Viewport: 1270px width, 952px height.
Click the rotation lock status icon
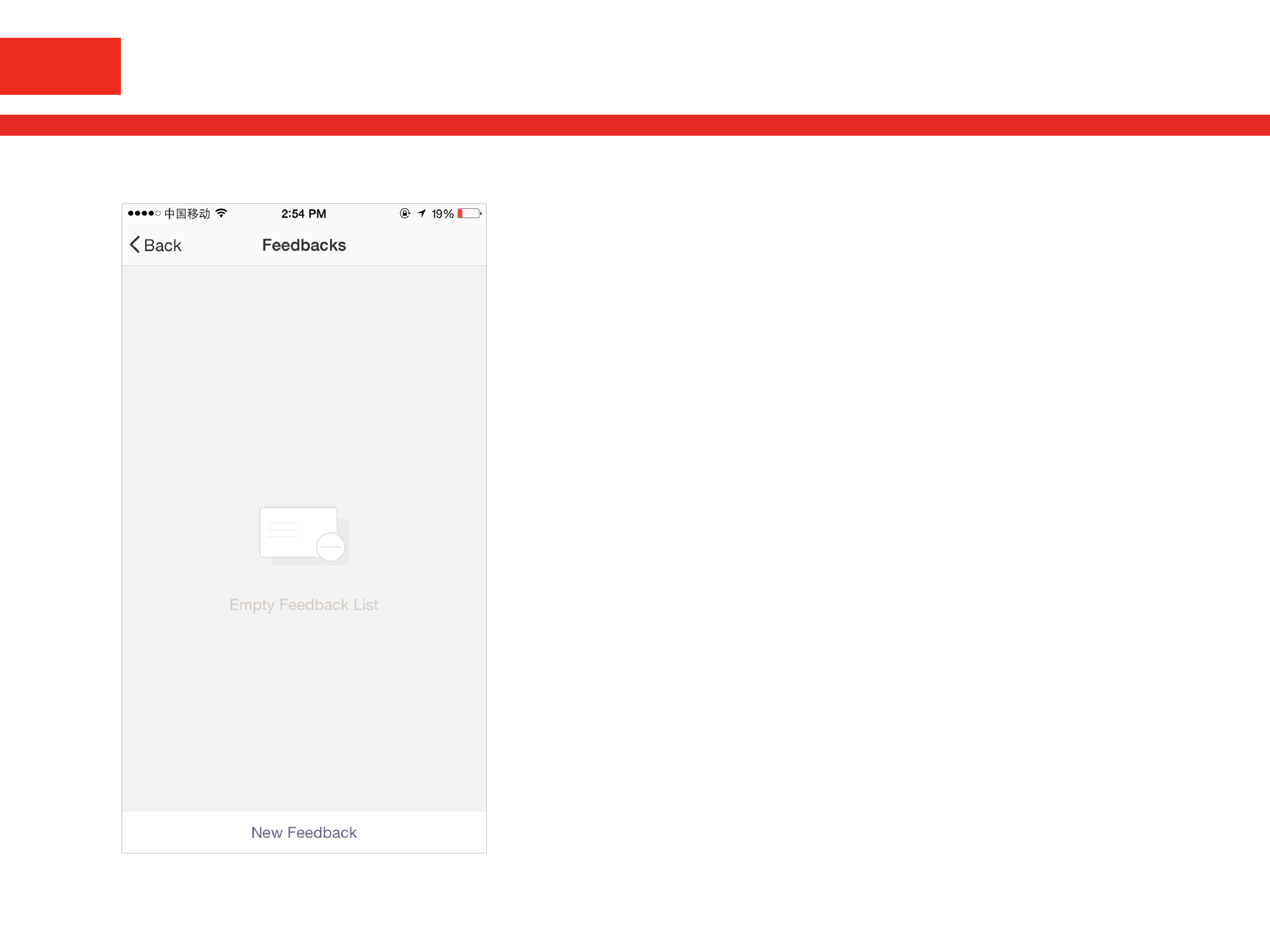coord(405,213)
